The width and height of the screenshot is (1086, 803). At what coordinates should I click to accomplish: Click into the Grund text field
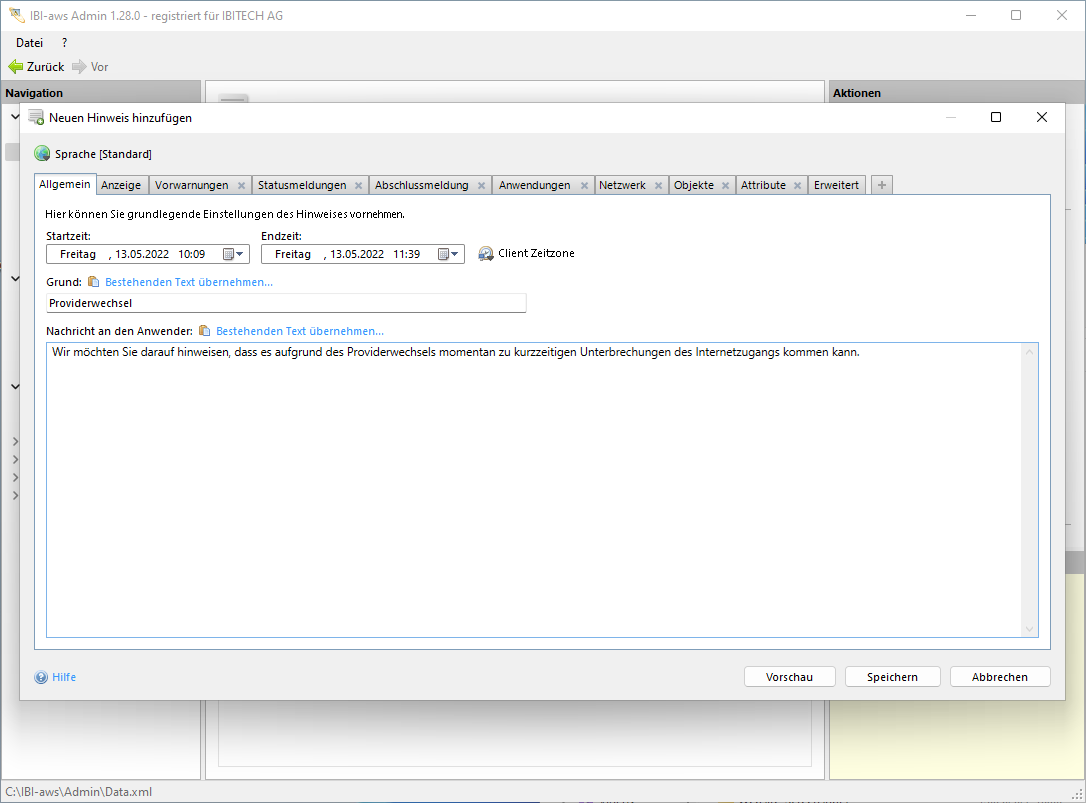point(286,303)
